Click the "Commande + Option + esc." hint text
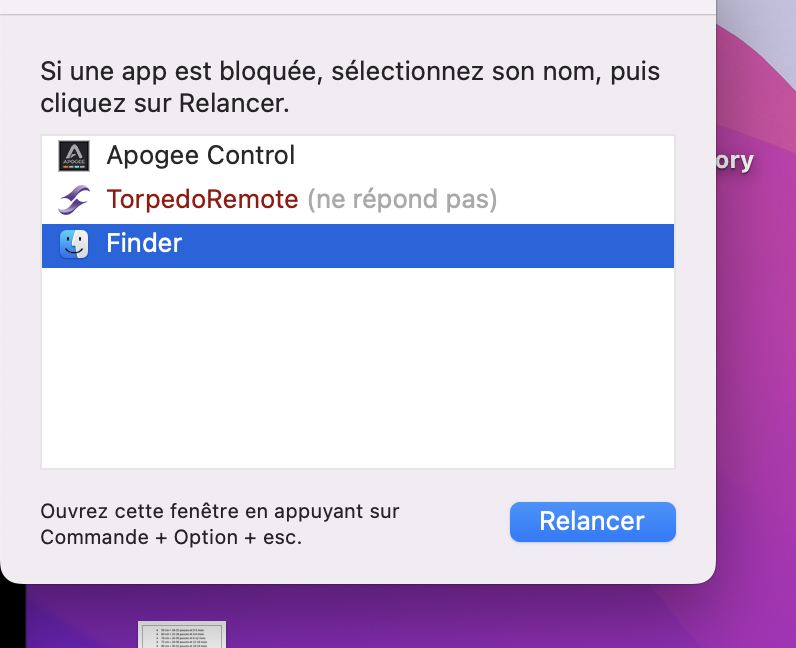796x648 pixels. [171, 537]
